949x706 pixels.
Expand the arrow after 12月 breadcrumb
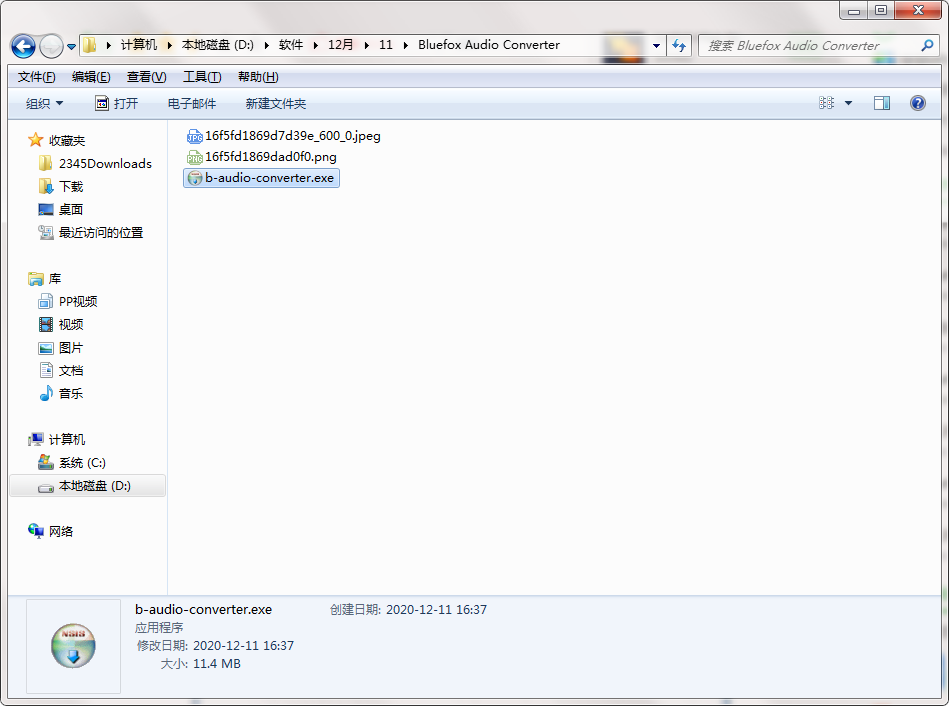pos(367,45)
